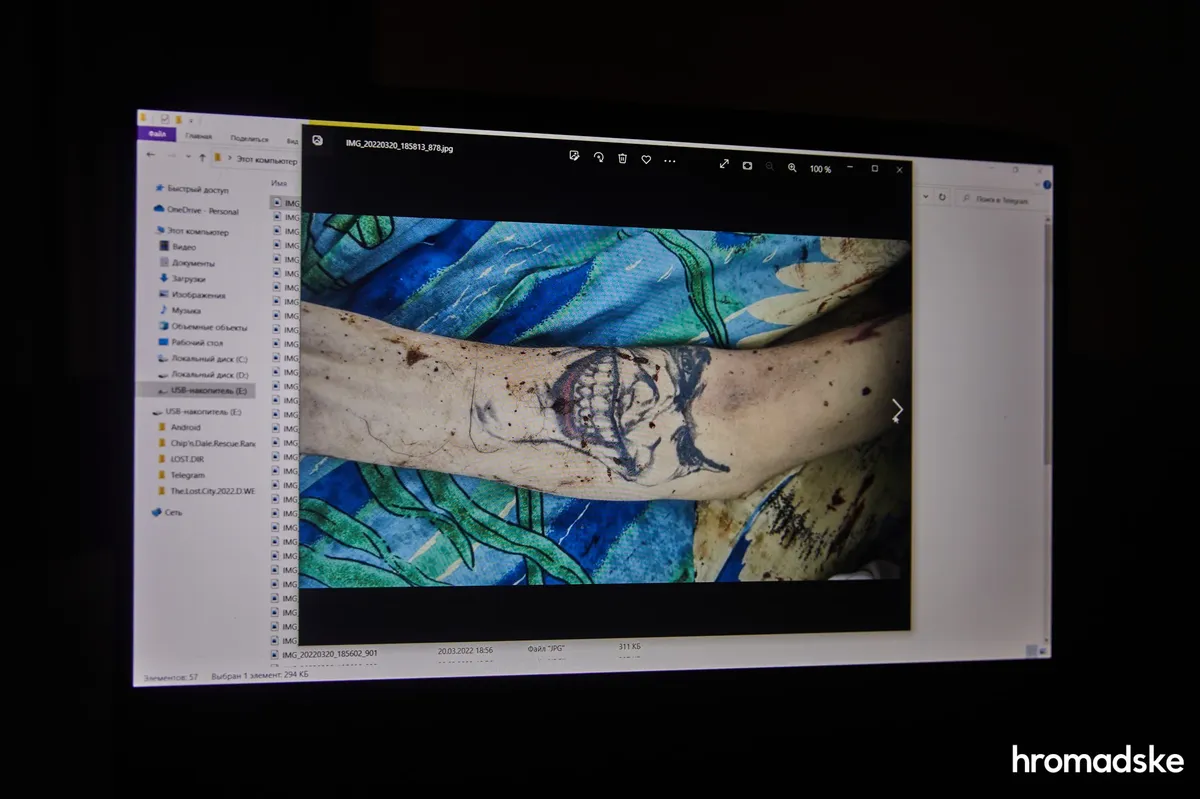
Task: Open the Файл tab in Explorer ribbon
Action: coord(157,135)
